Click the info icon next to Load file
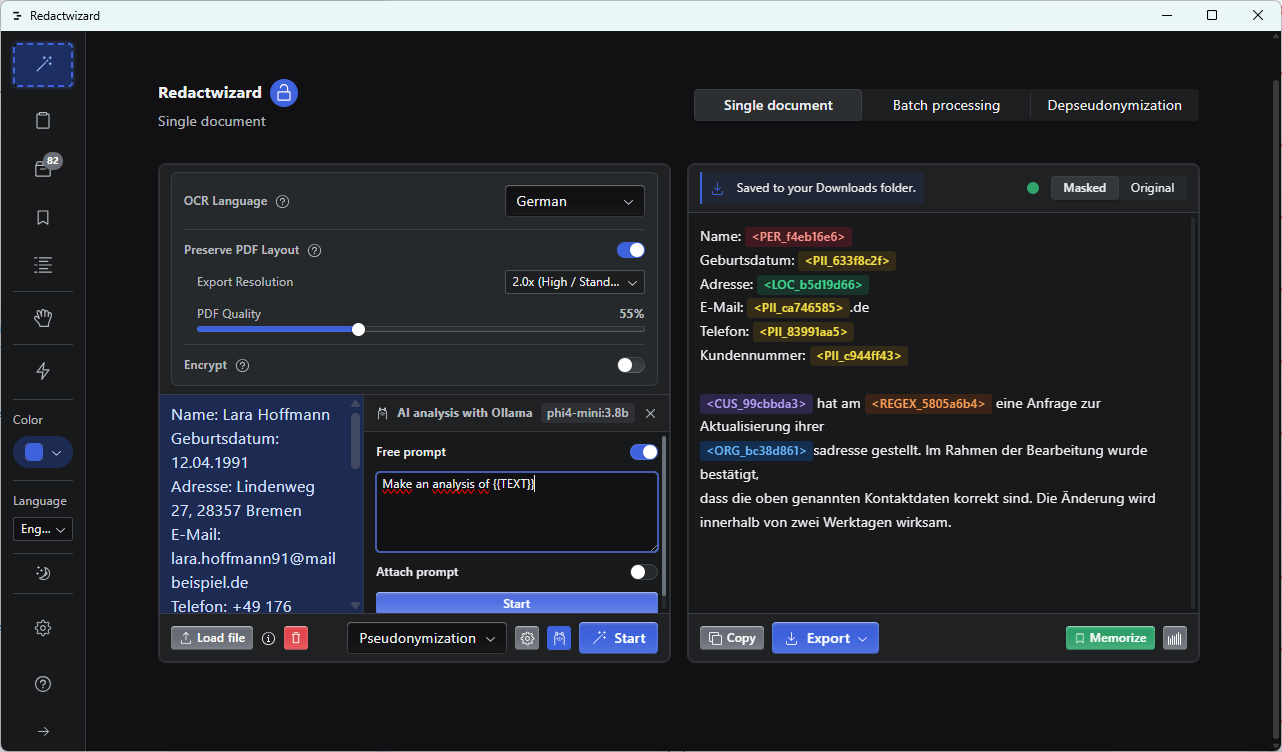 coord(268,638)
